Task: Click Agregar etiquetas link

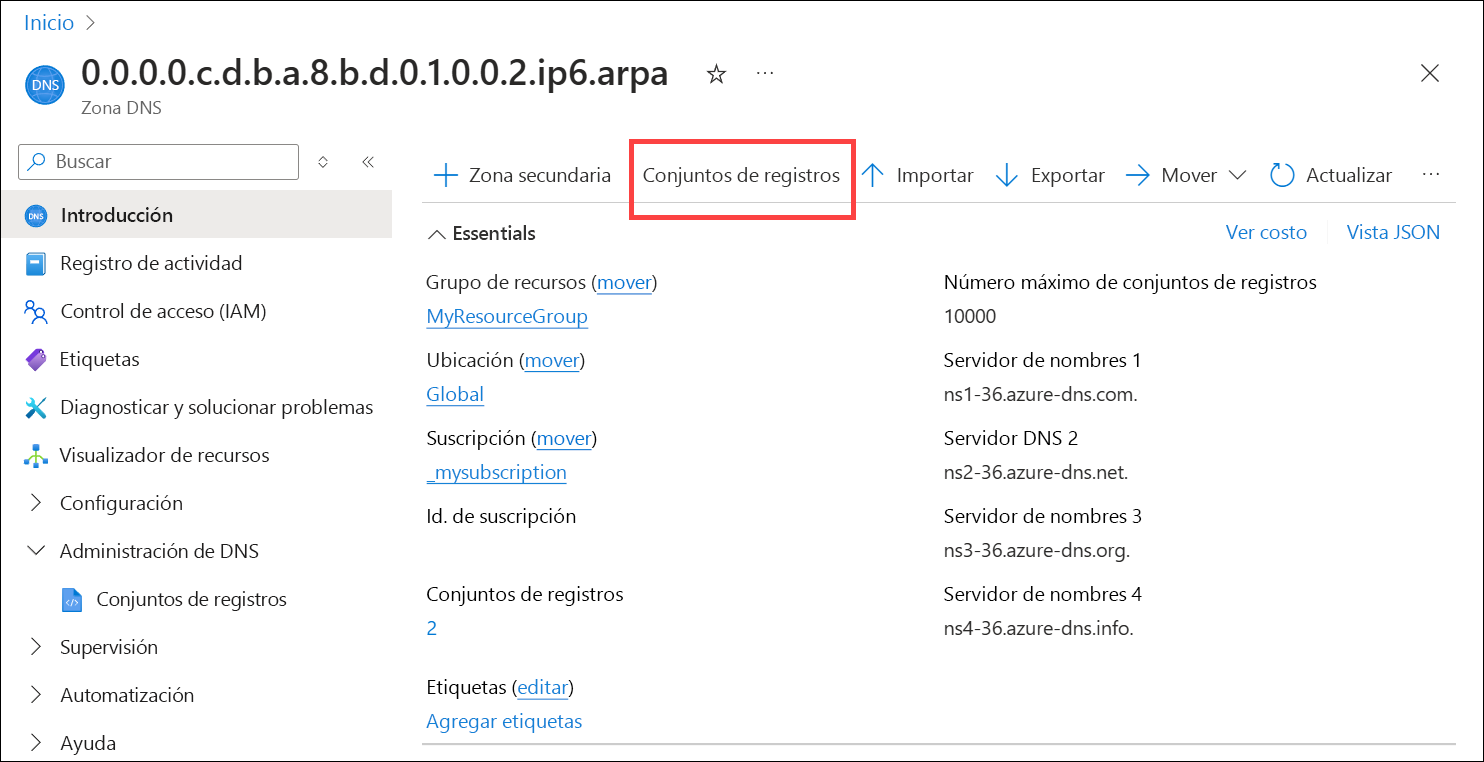Action: point(504,721)
